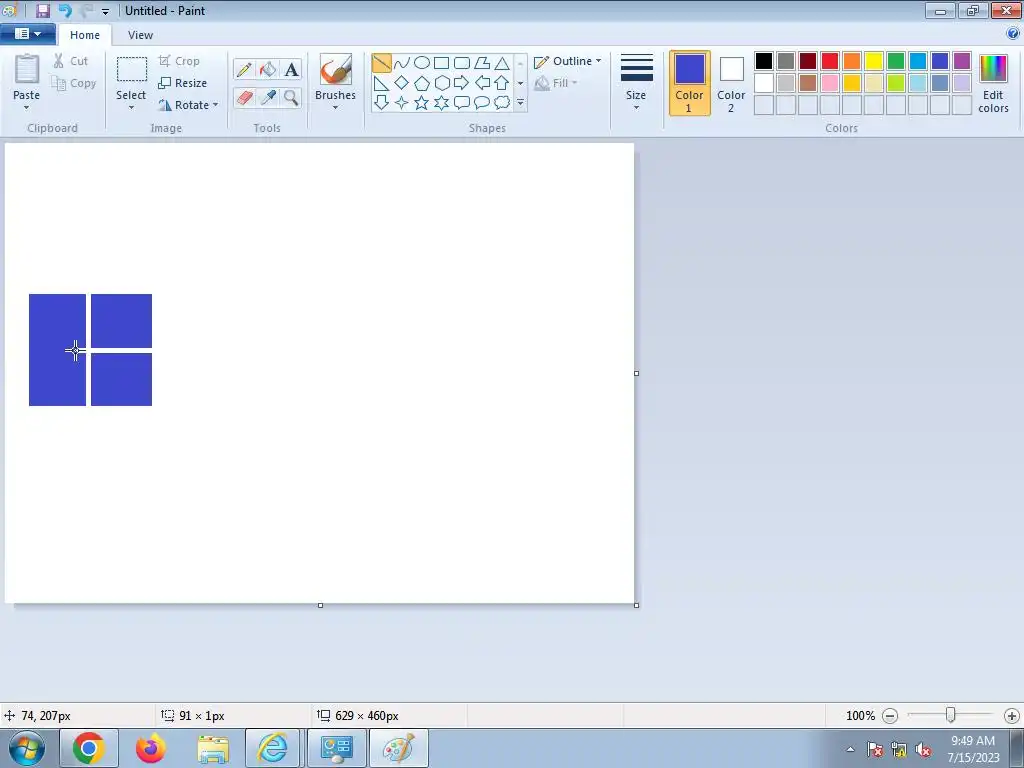Click the zoom slider handle
1024x768 pixels.
pos(951,715)
